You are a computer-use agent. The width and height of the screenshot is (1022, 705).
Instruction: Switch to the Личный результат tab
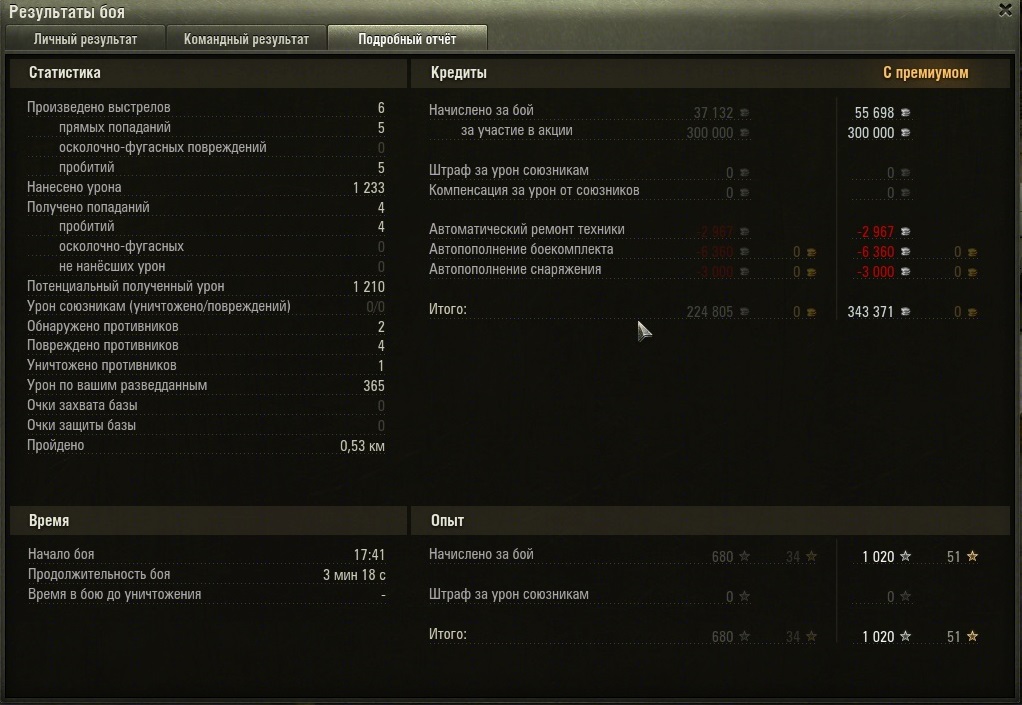coord(85,38)
